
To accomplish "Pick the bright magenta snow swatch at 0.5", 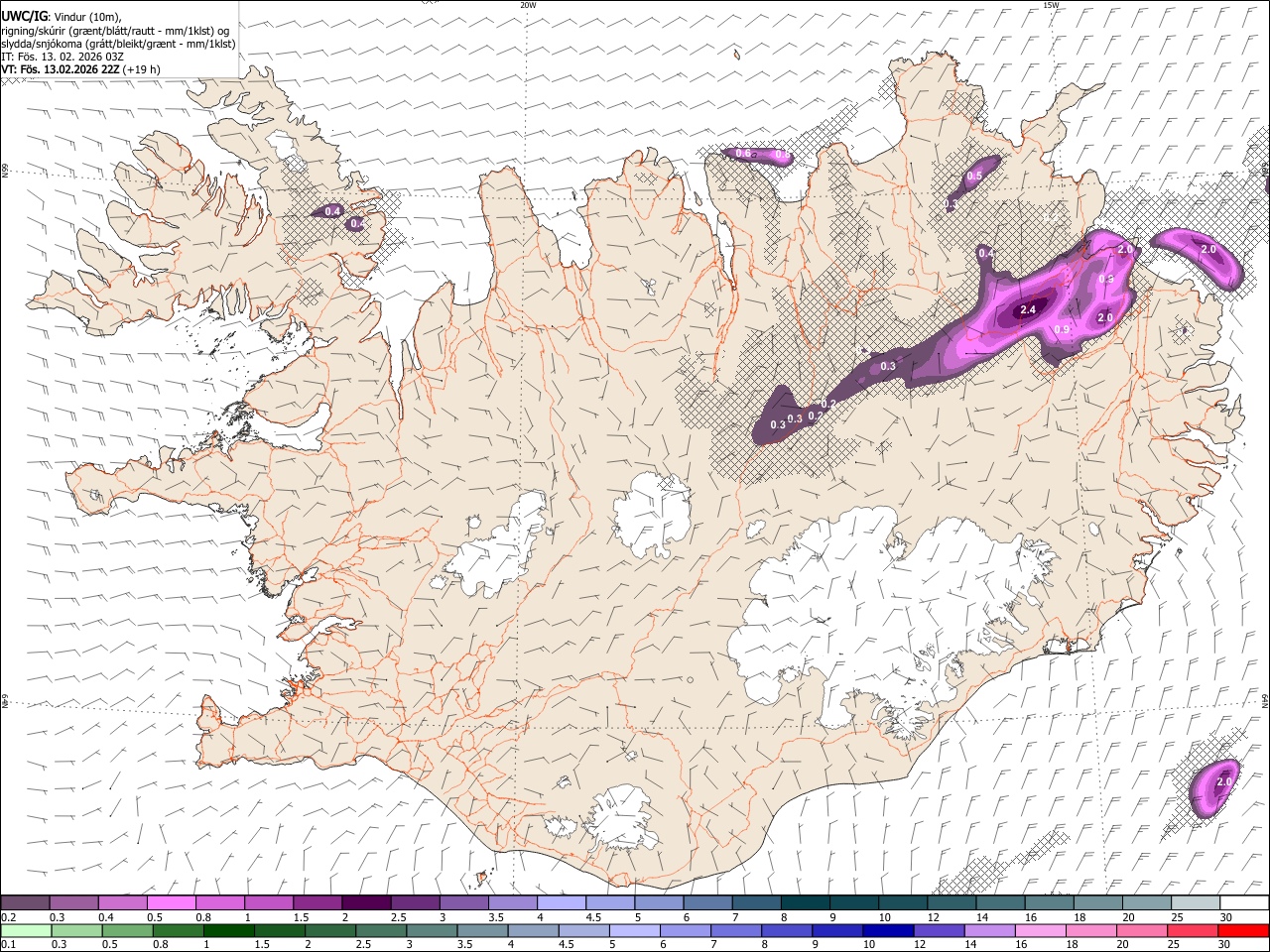I will (x=171, y=902).
